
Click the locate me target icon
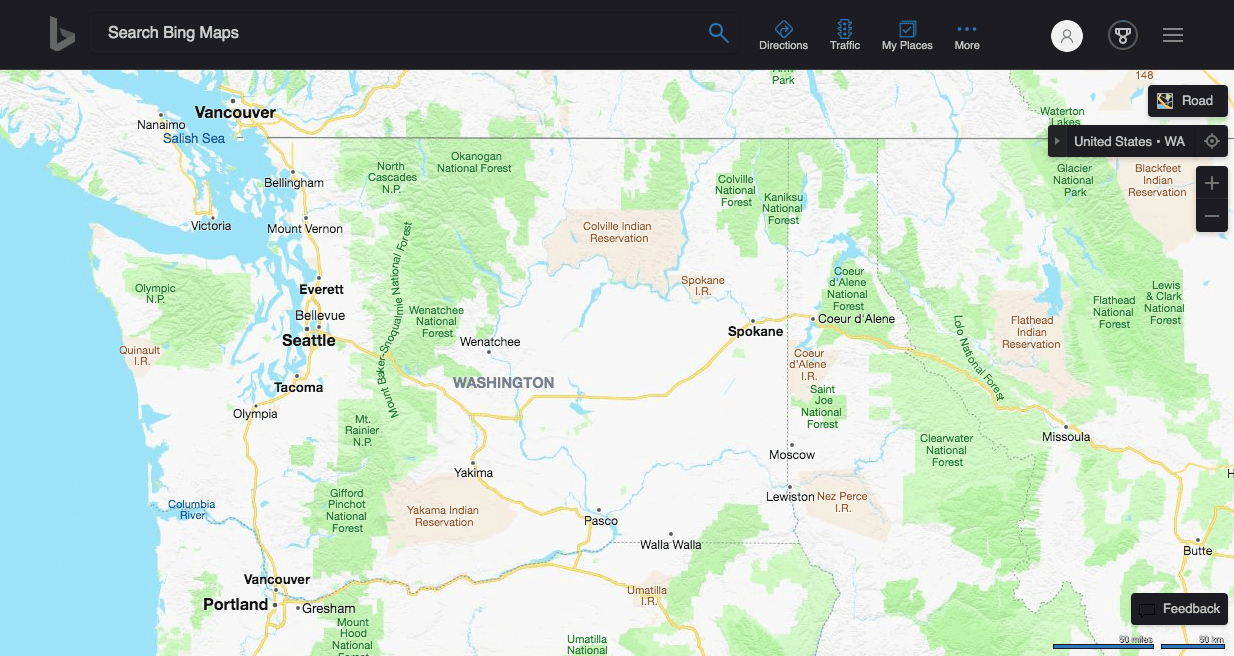(1212, 141)
